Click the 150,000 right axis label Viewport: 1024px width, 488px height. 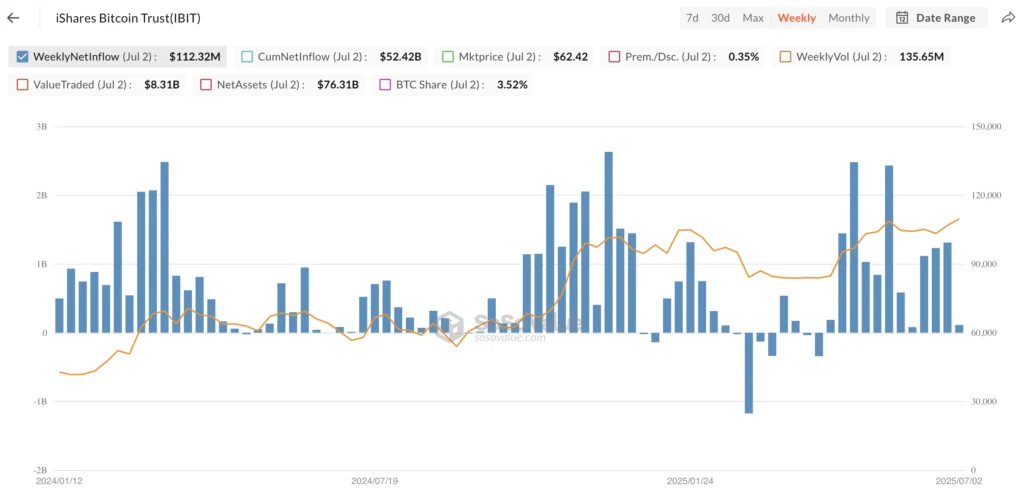click(x=987, y=127)
